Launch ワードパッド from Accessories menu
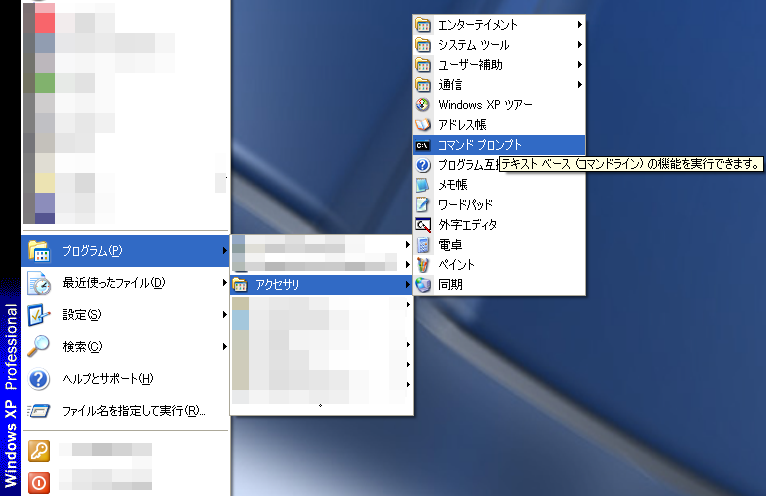Image resolution: width=766 pixels, height=496 pixels. 499,205
